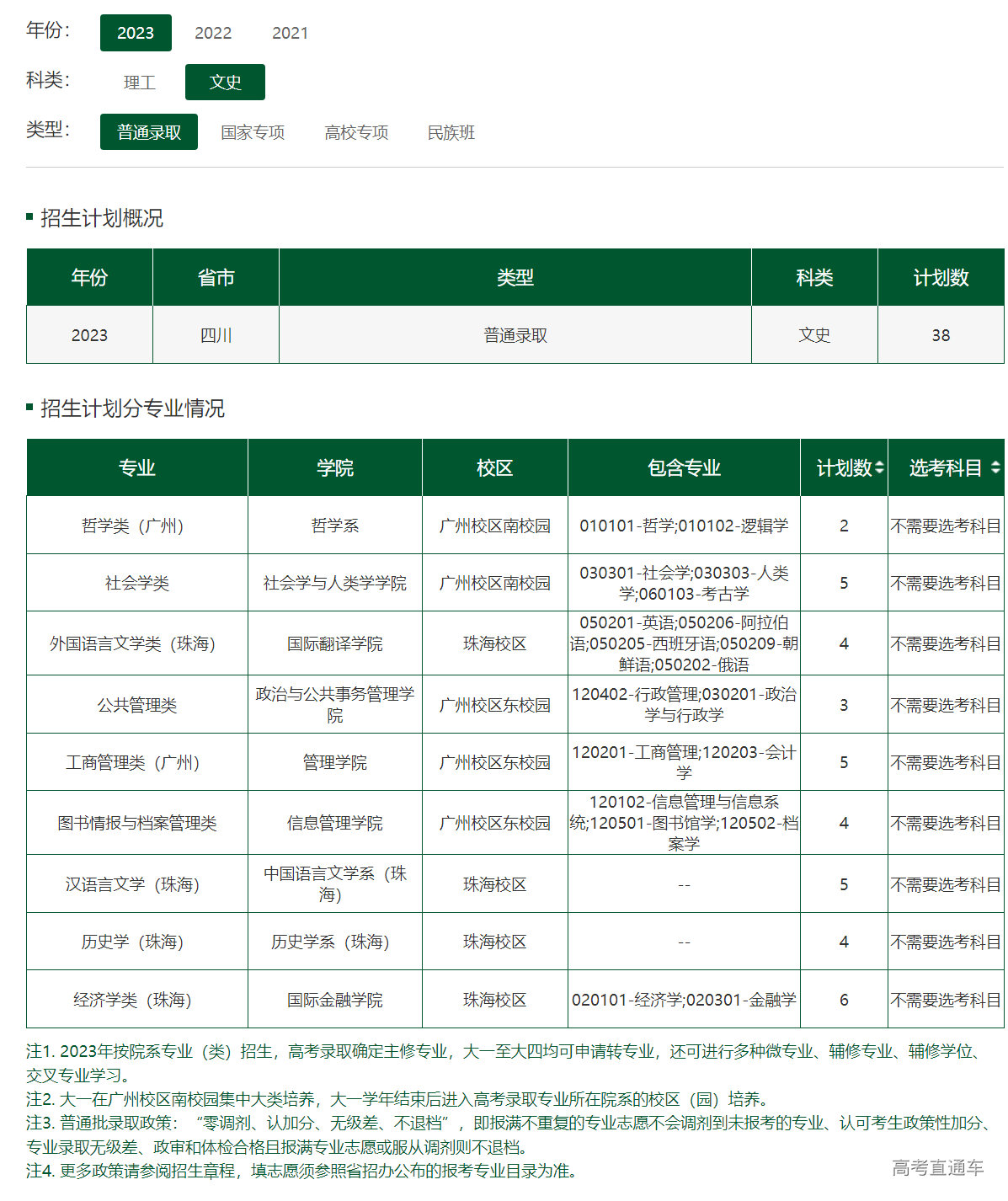Sort by 选考科目 column sort icon

pyautogui.click(x=995, y=467)
